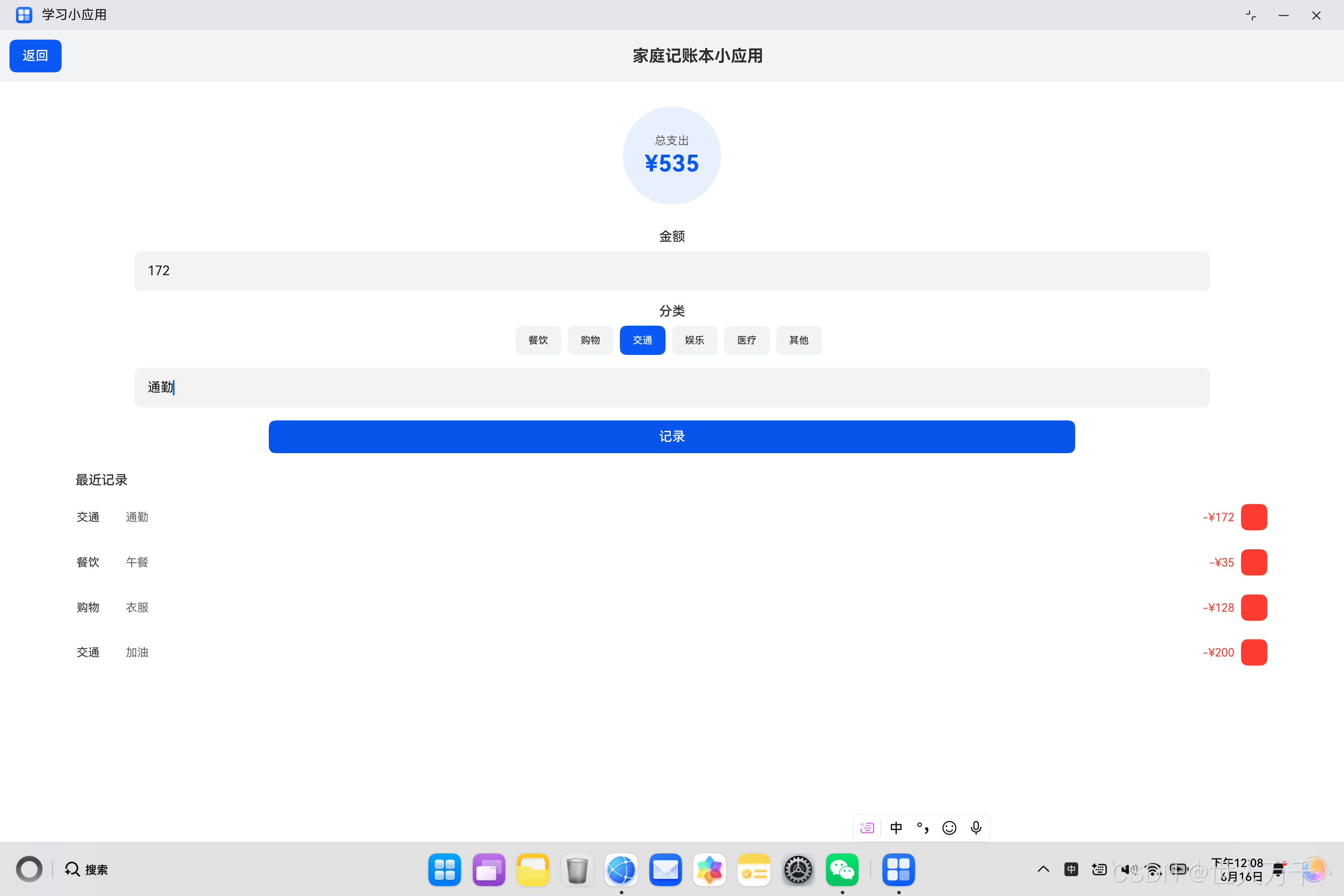This screenshot has height=896, width=1344.
Task: Click the -¥128 amount
Action: (1218, 607)
